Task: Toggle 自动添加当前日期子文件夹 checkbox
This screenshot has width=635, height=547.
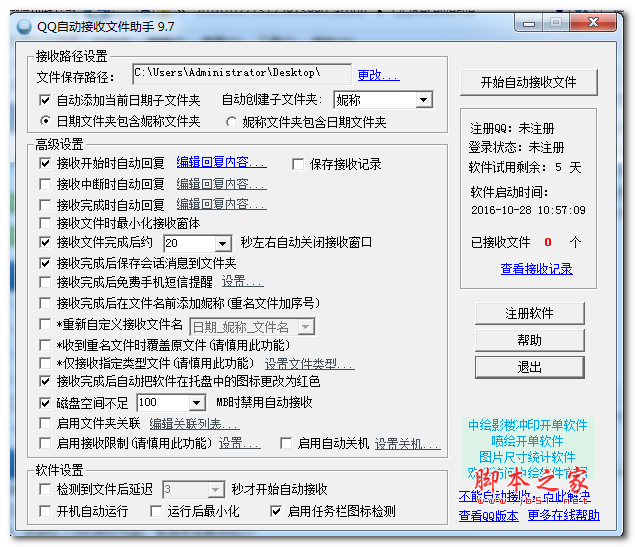Action: pos(45,100)
